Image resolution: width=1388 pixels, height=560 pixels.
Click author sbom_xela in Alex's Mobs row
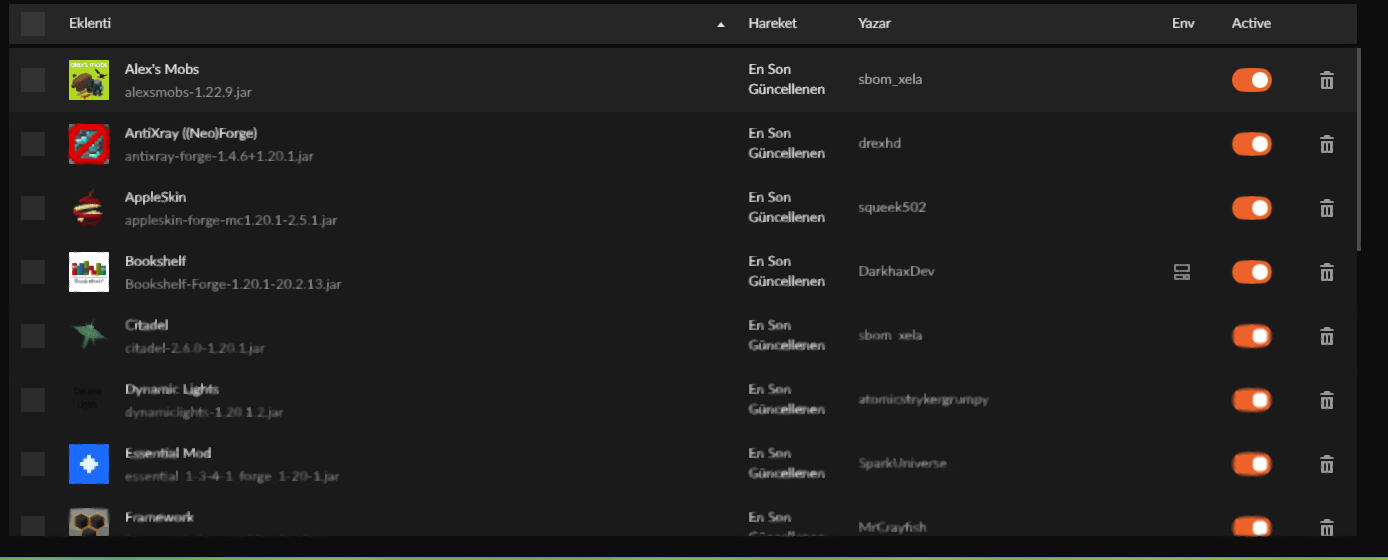890,79
